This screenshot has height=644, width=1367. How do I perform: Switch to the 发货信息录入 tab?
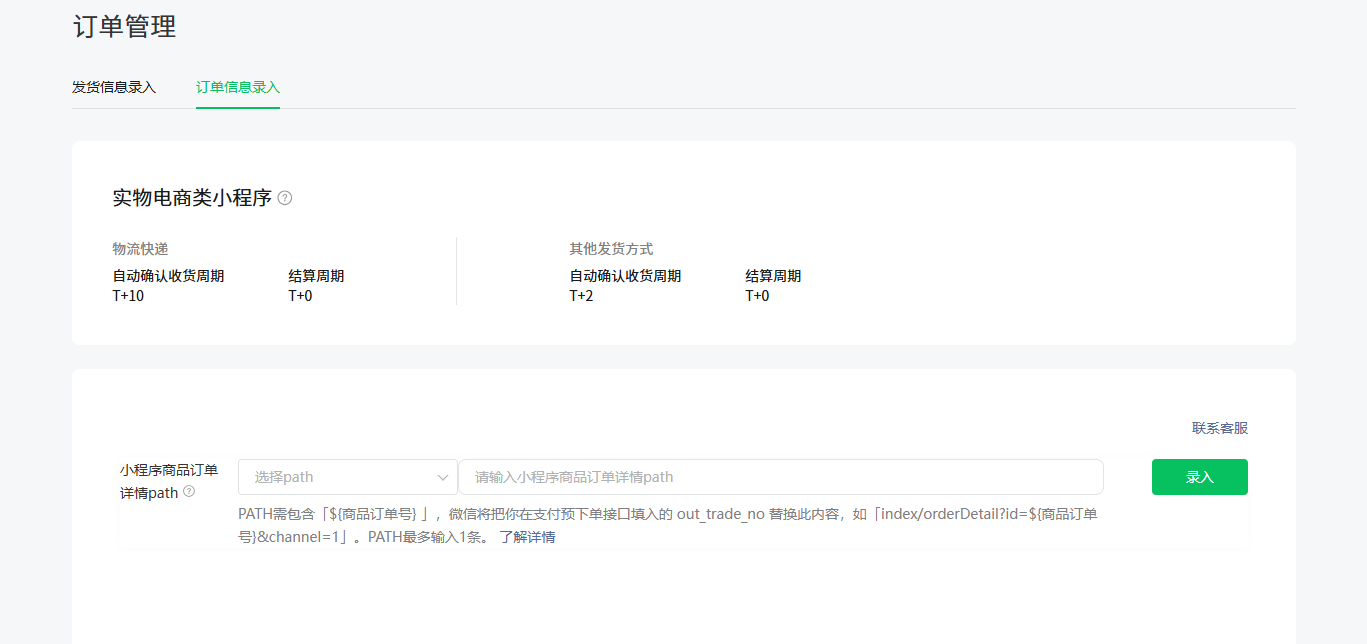pyautogui.click(x=114, y=87)
